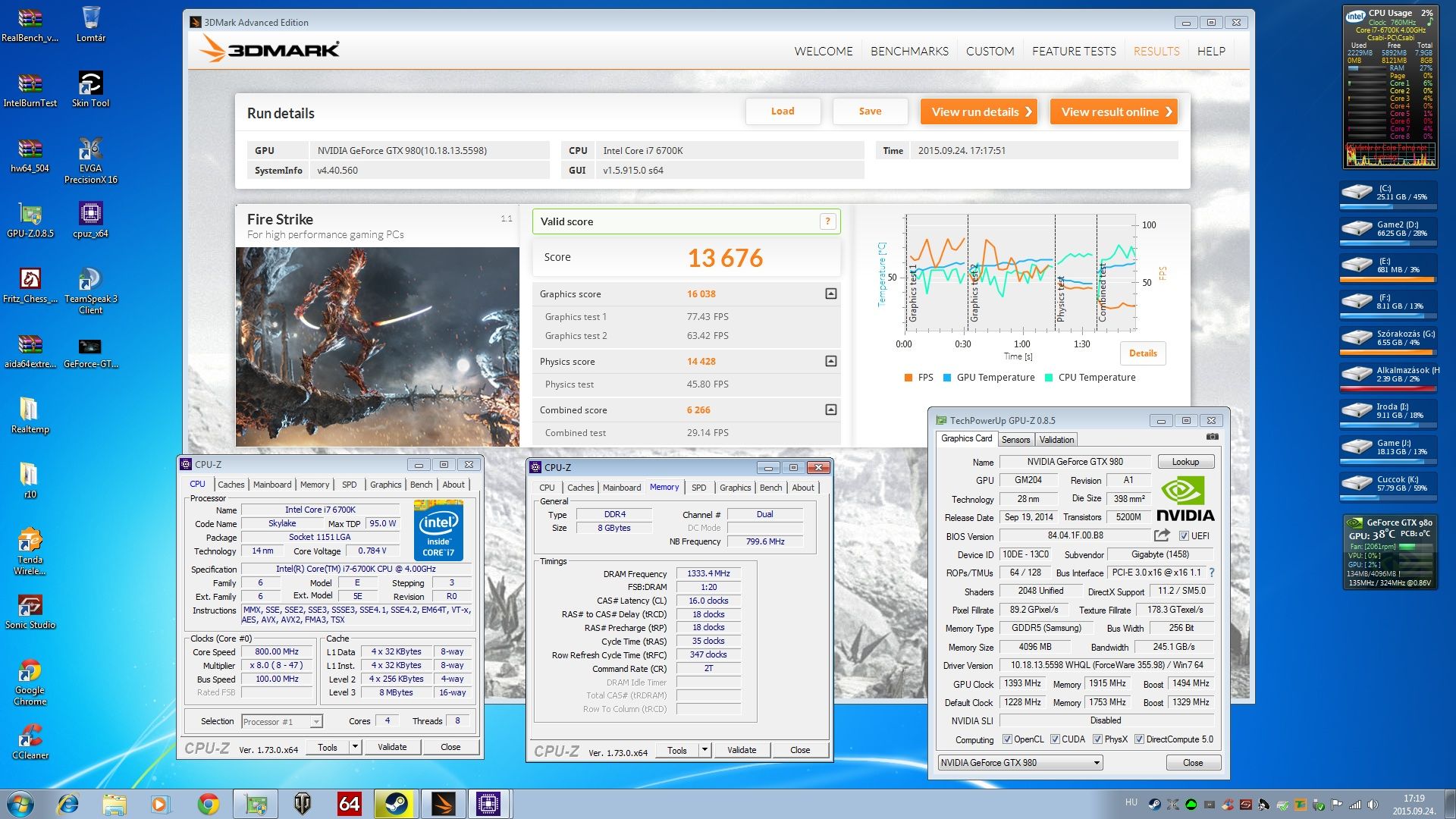Screen dimensions: 1456x819
Task: Launch Steam from the taskbar
Action: [395, 804]
